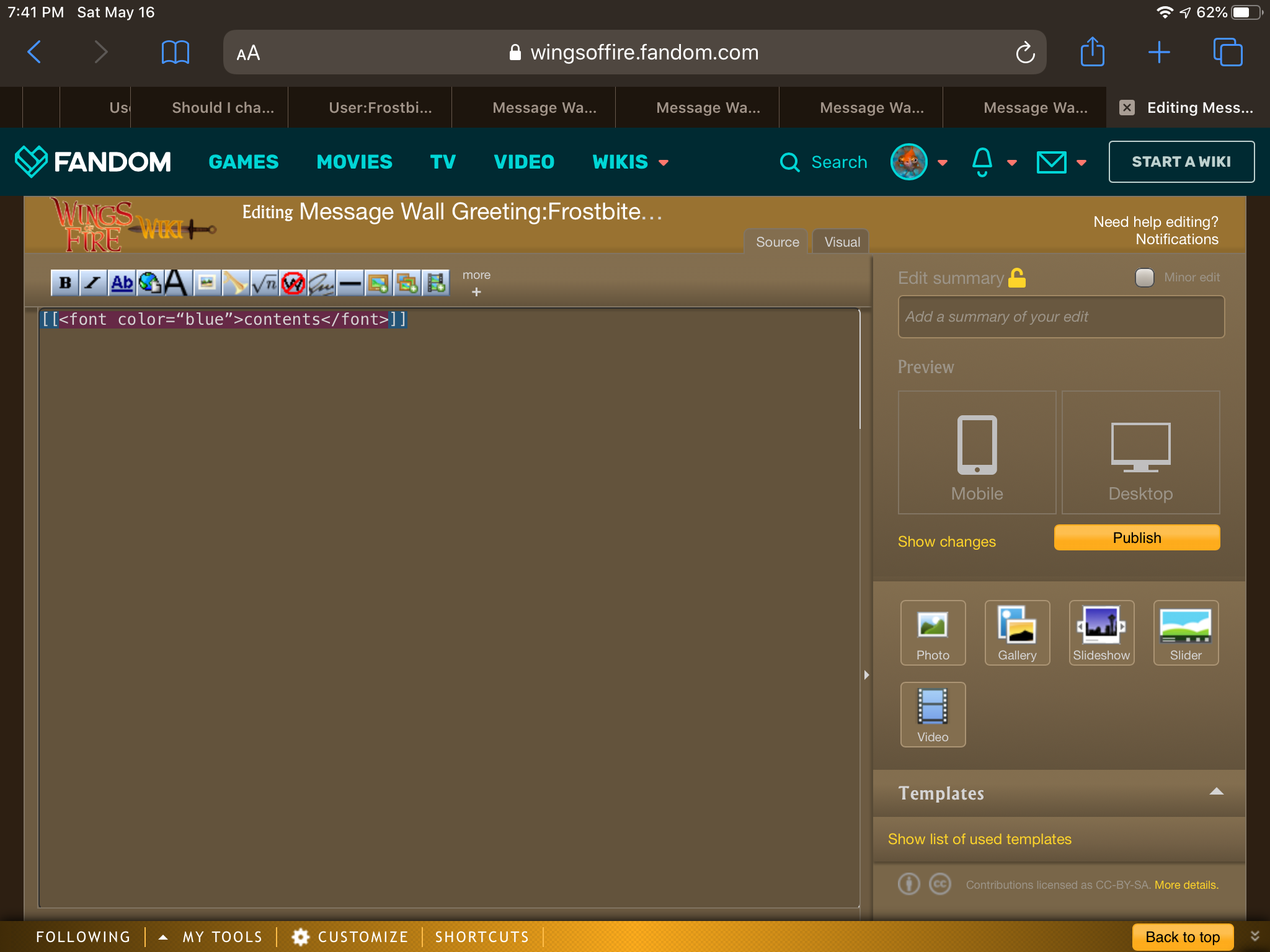Viewport: 1270px width, 952px height.
Task: Click the edit summary input field
Action: pyautogui.click(x=1060, y=317)
